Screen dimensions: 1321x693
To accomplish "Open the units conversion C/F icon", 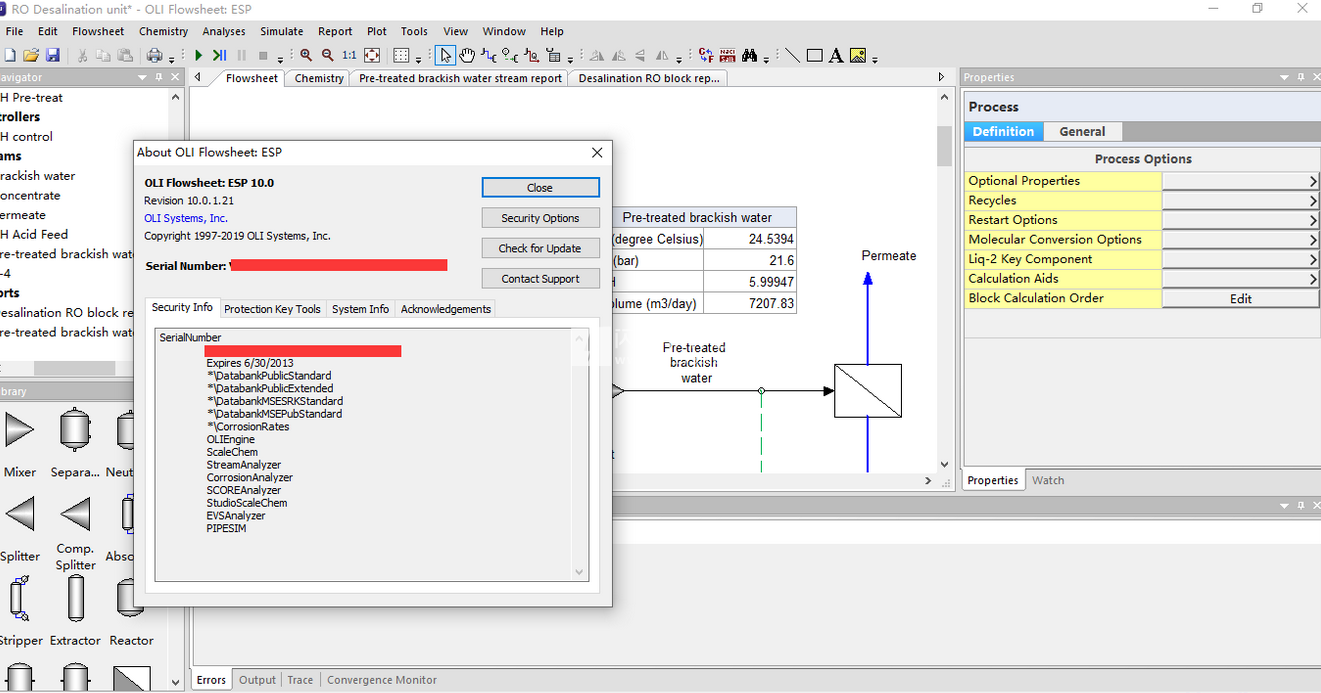I will pyautogui.click(x=706, y=56).
